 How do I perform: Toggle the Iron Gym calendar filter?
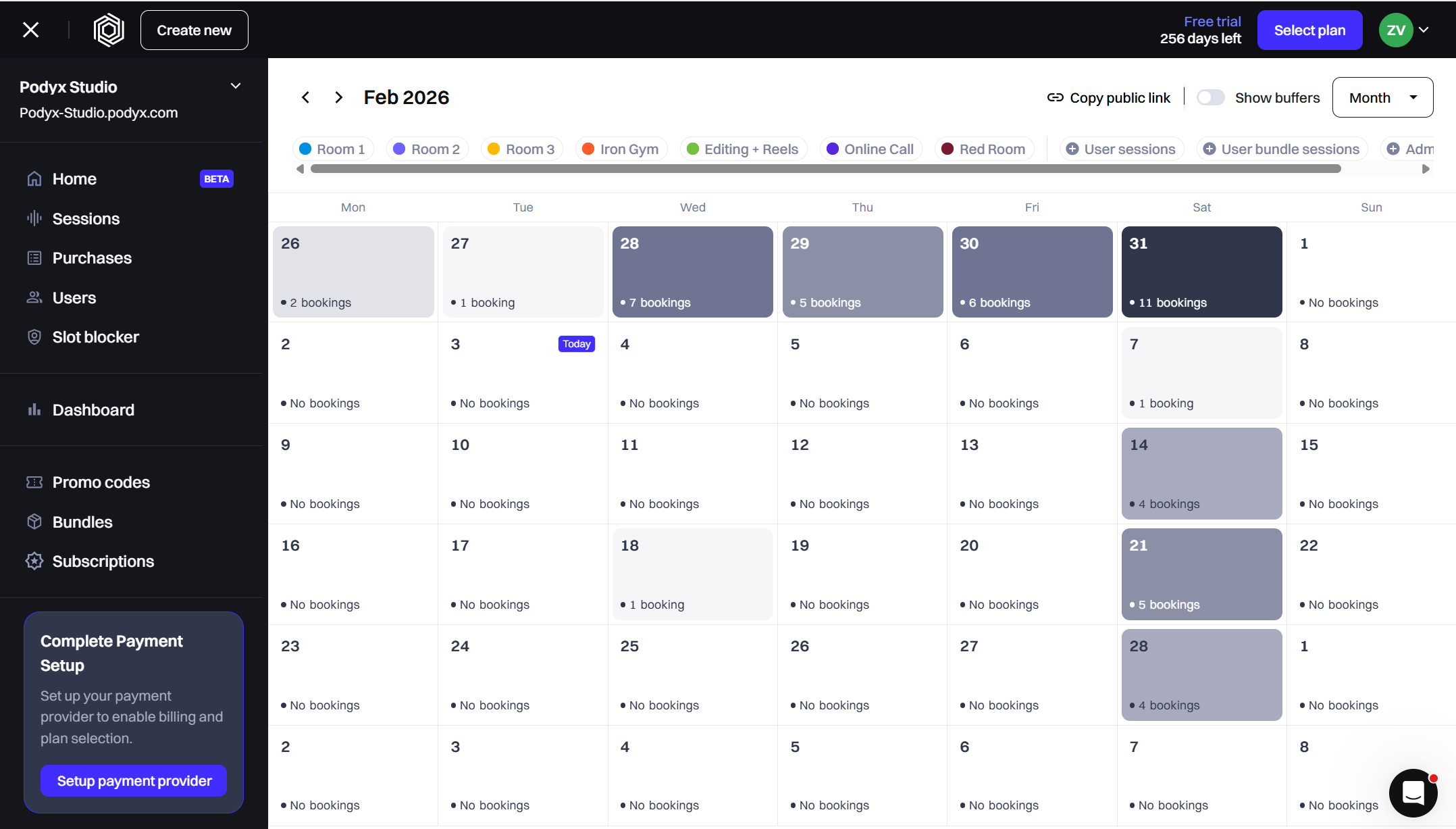click(621, 149)
